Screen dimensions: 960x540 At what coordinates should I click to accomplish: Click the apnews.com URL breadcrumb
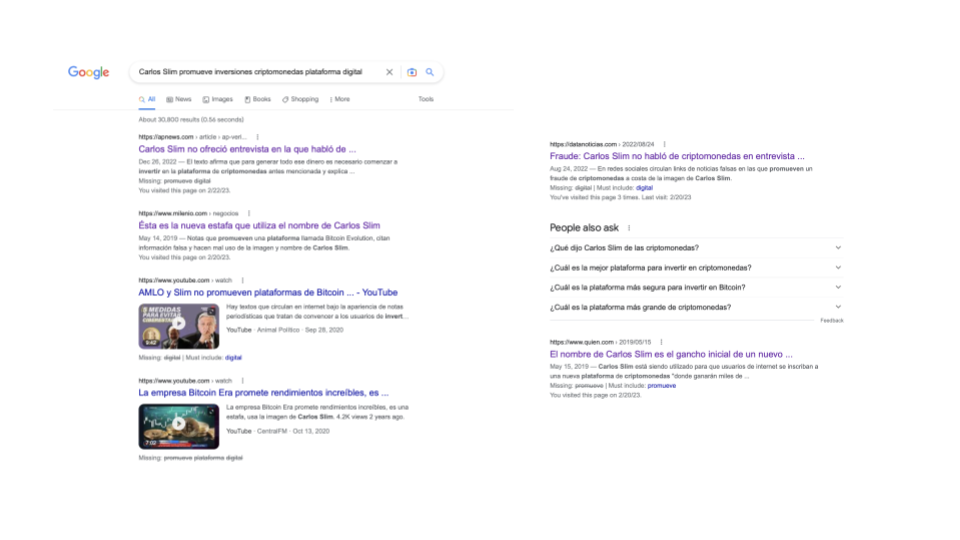(192, 137)
